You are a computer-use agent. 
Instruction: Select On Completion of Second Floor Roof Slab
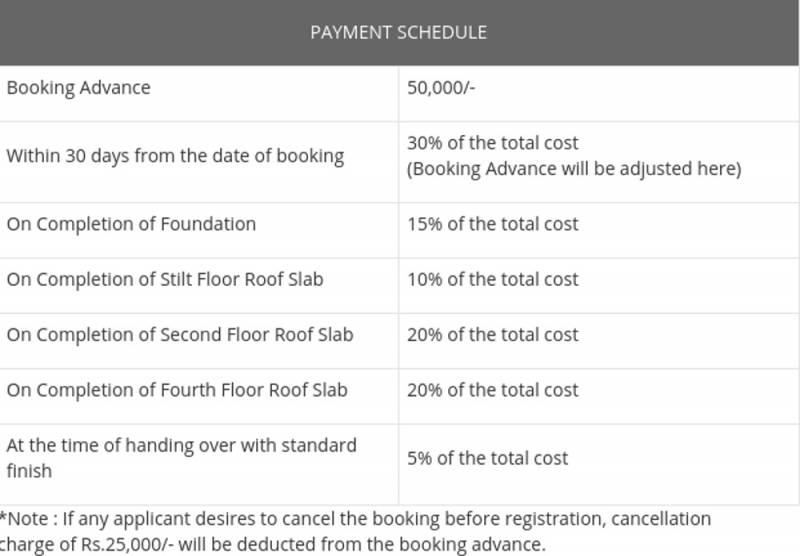click(180, 334)
